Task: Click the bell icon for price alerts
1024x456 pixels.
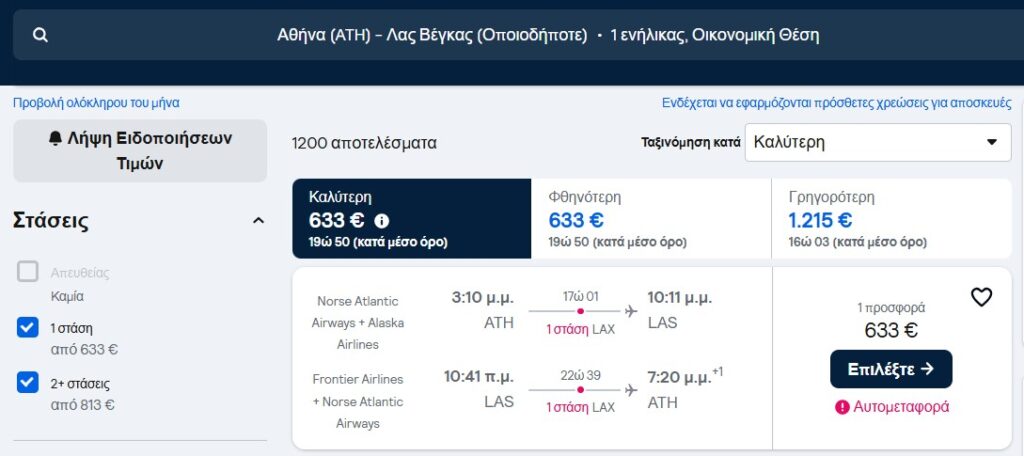Action: pos(56,138)
